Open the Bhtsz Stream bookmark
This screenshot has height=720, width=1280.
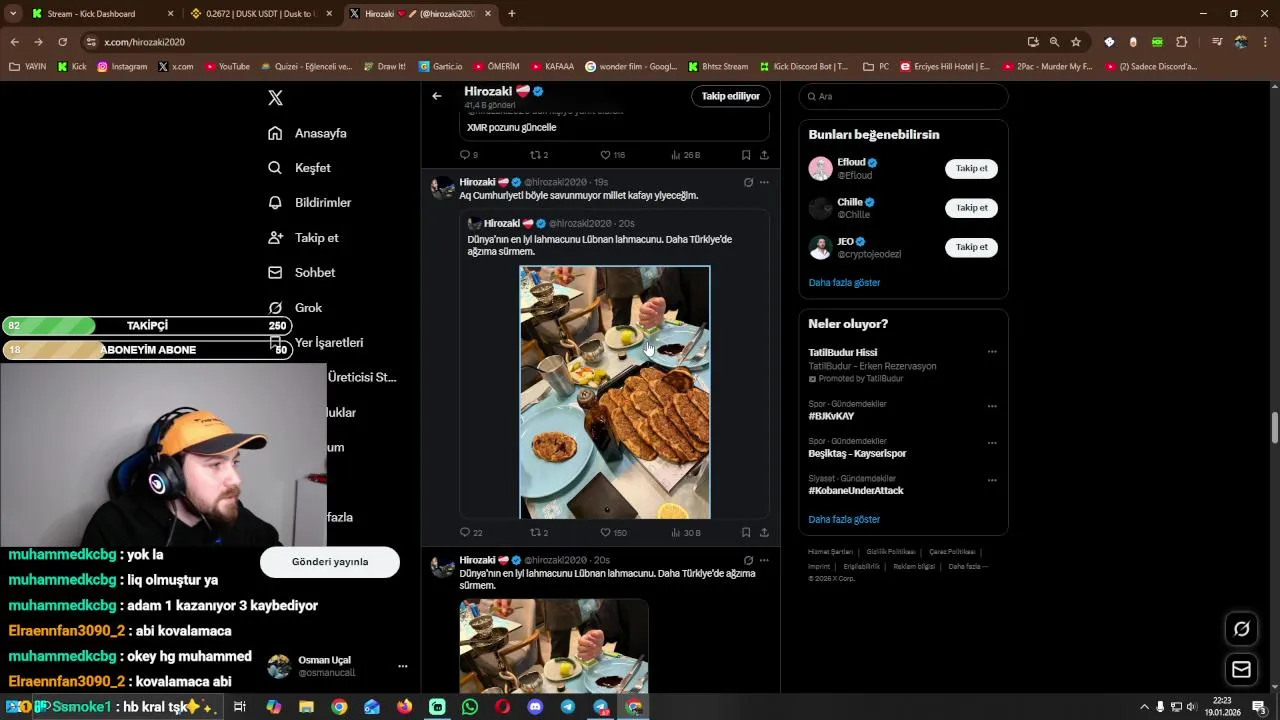tap(718, 67)
